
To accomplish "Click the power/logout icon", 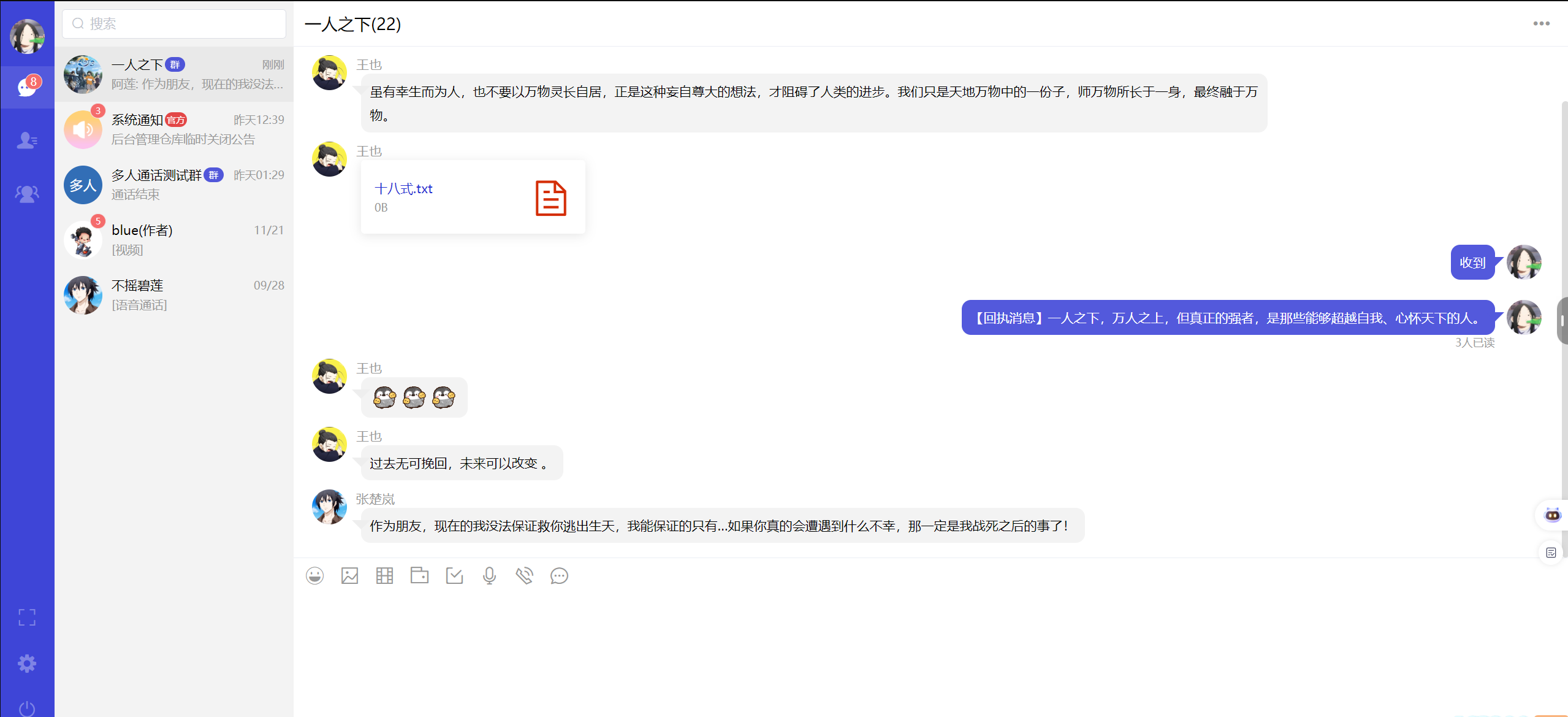I will click(27, 708).
